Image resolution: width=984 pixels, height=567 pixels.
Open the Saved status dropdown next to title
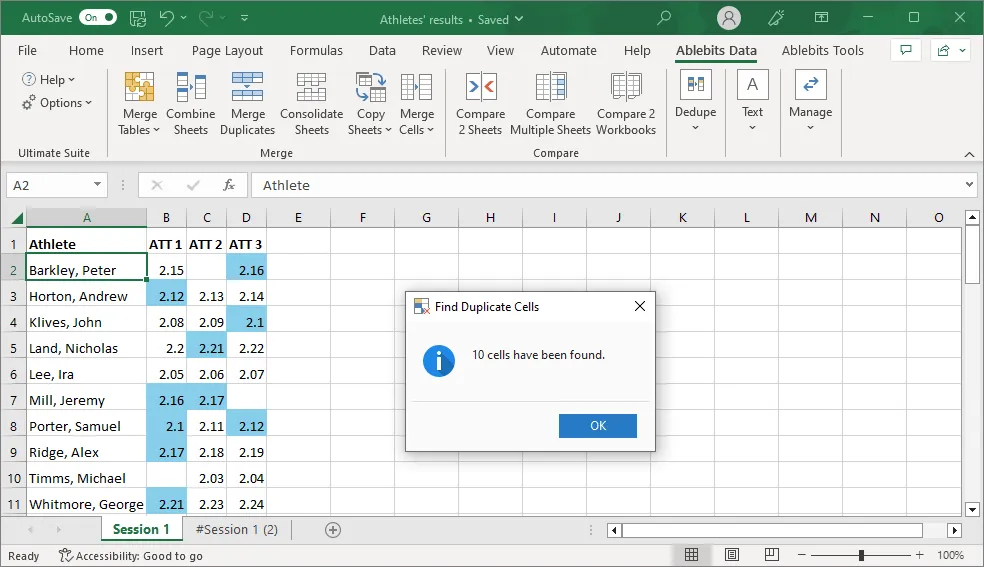click(x=519, y=19)
